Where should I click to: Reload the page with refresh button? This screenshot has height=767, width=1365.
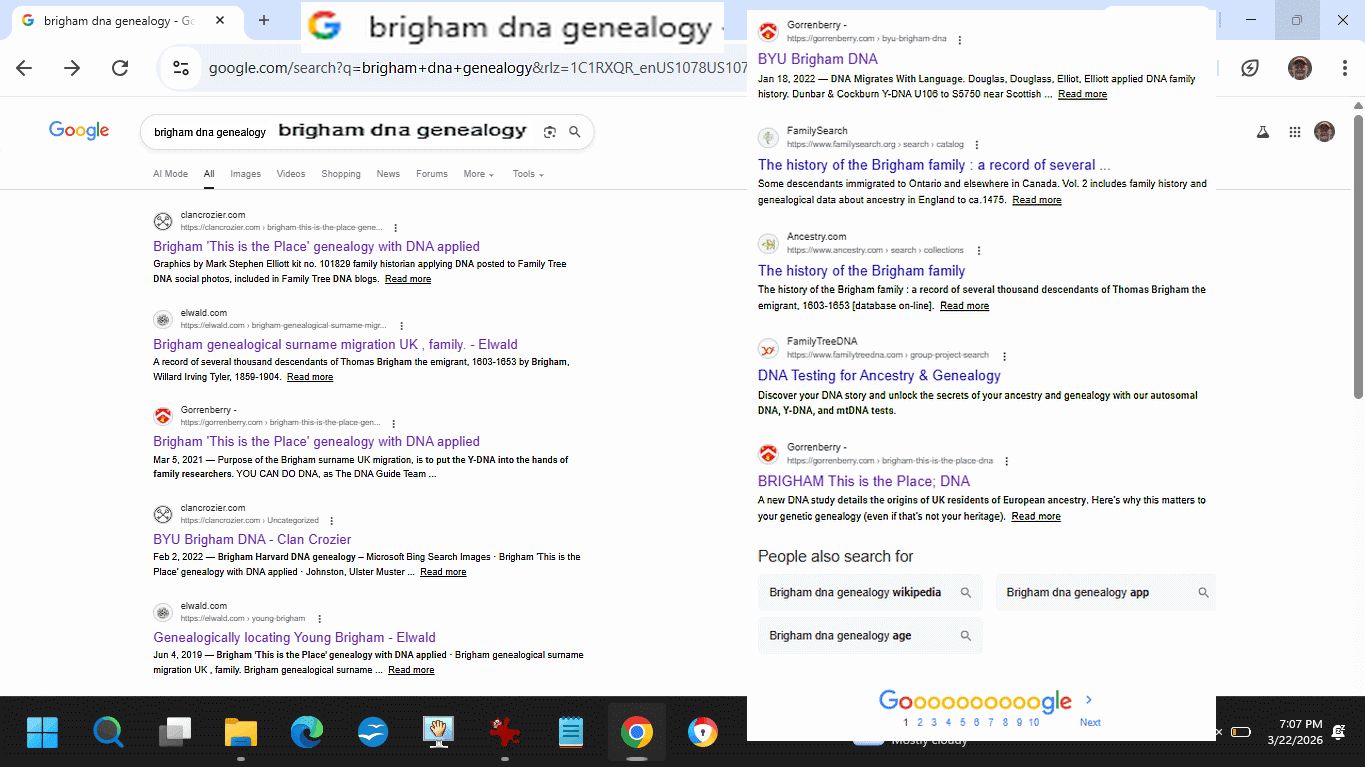pyautogui.click(x=120, y=68)
